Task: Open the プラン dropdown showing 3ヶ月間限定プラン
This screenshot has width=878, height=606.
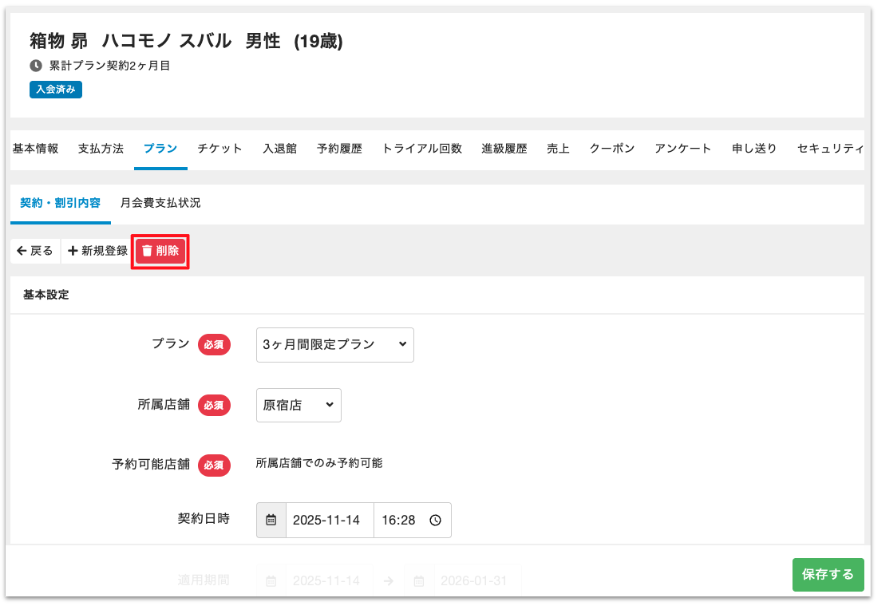Action: pyautogui.click(x=335, y=344)
